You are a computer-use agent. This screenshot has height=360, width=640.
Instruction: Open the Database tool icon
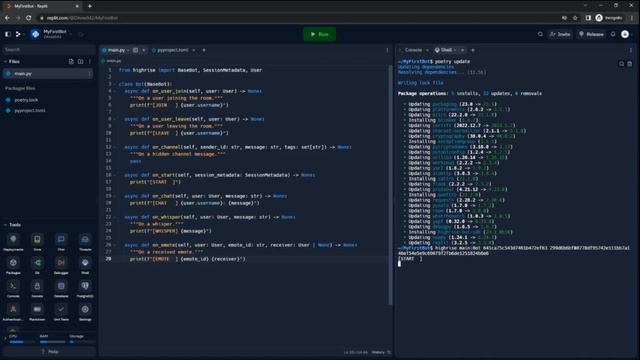tap(61, 286)
